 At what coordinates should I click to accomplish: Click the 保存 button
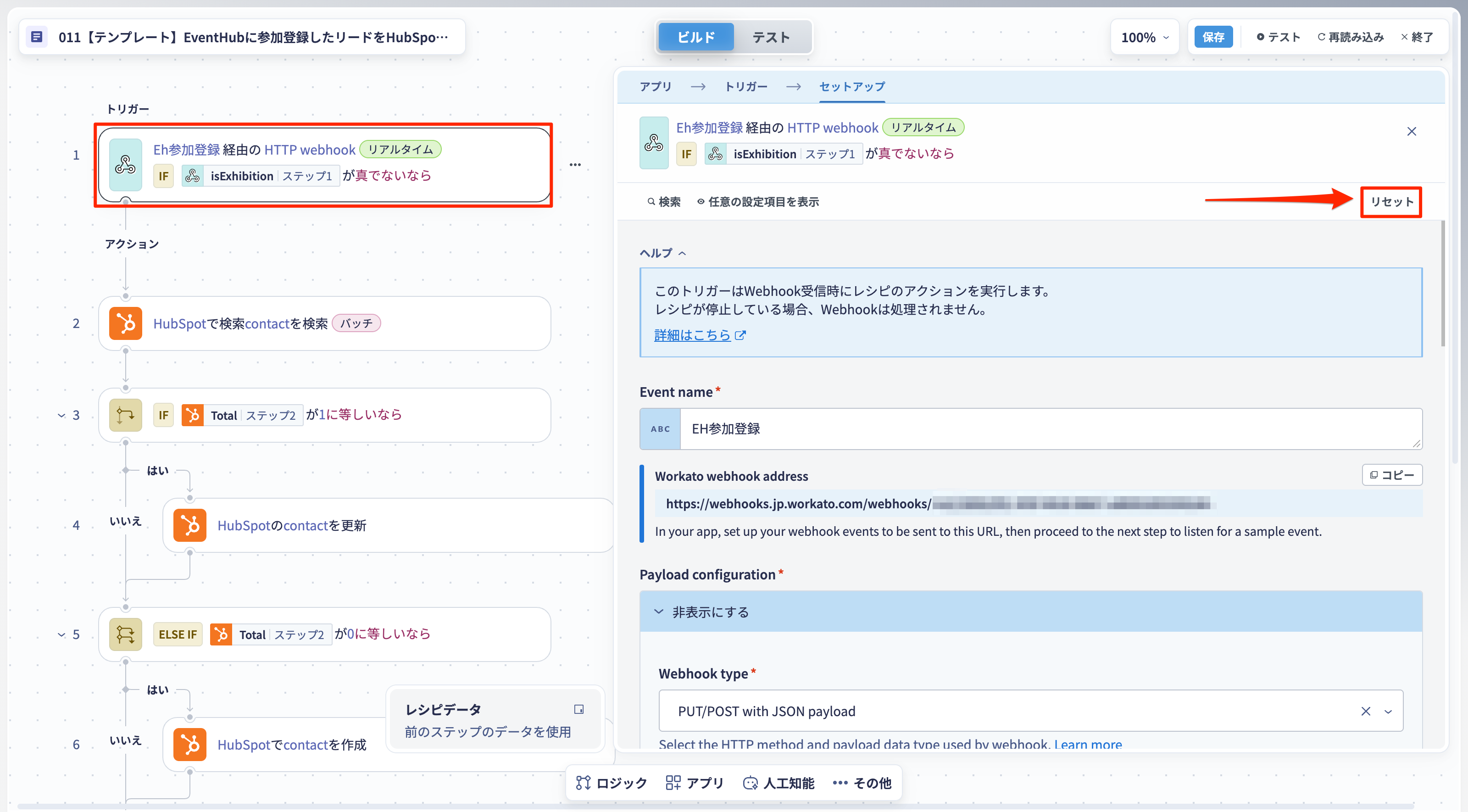[1212, 37]
